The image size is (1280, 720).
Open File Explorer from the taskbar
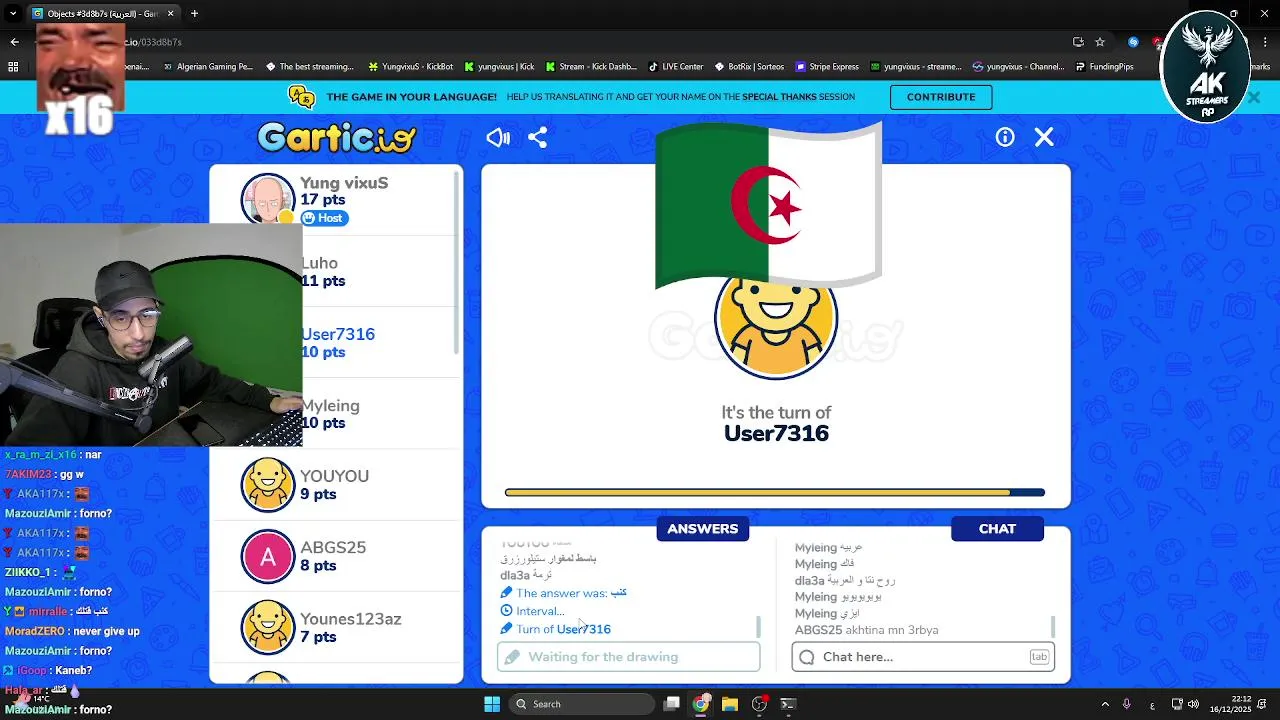(730, 704)
